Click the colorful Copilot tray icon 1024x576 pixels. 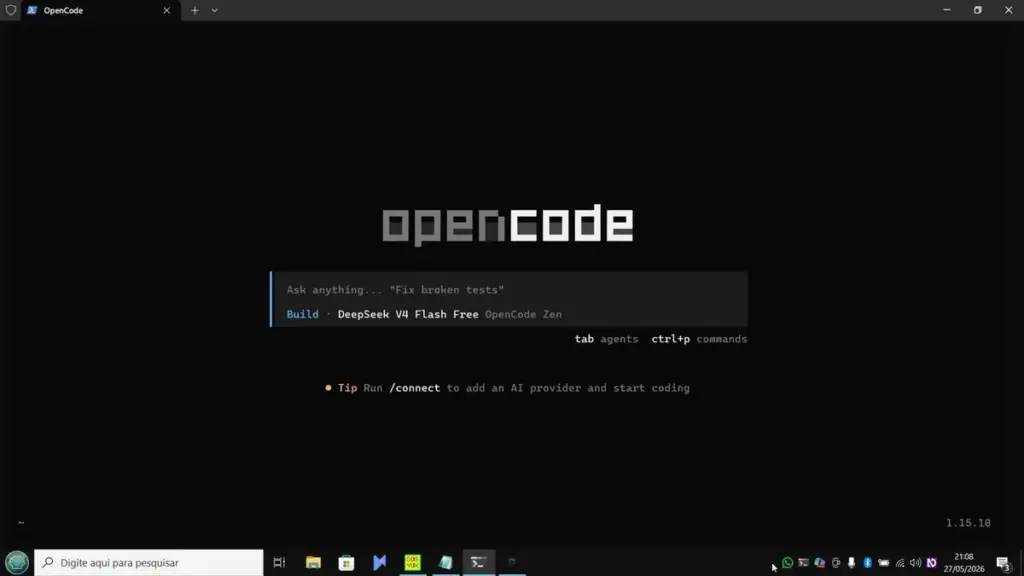(x=820, y=562)
